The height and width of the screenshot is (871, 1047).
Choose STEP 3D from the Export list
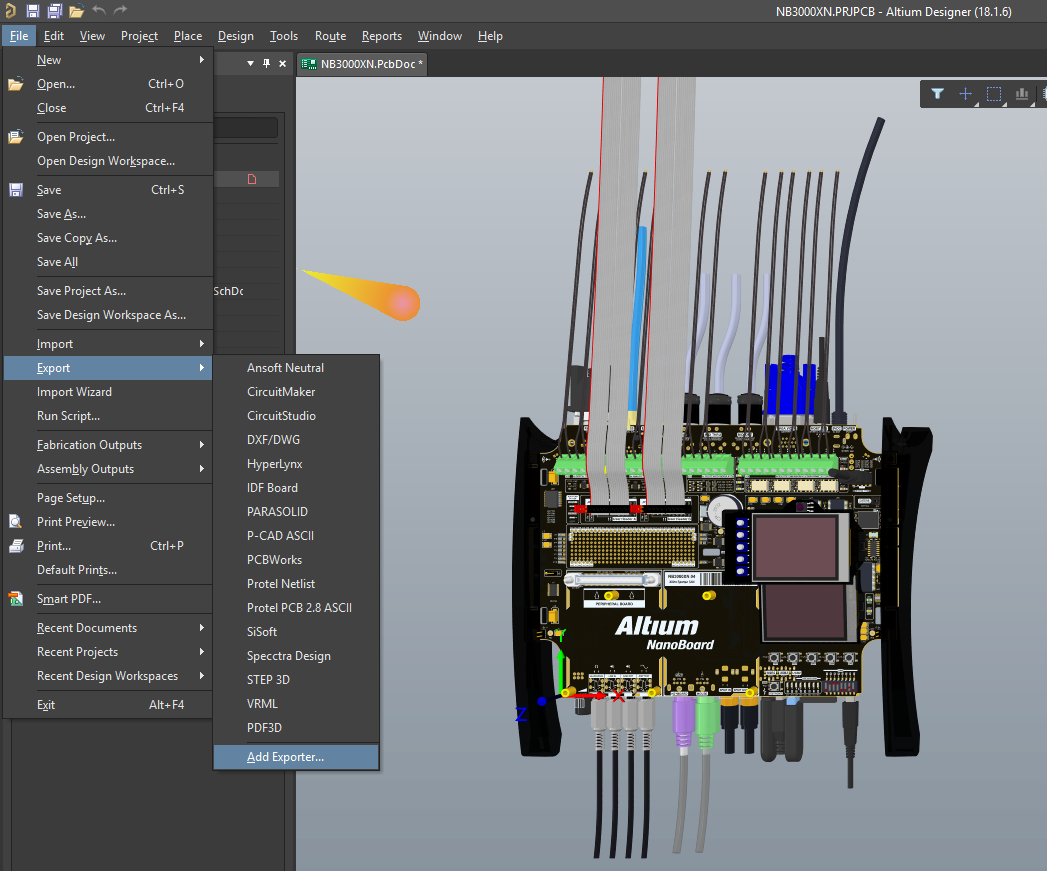[x=268, y=680]
